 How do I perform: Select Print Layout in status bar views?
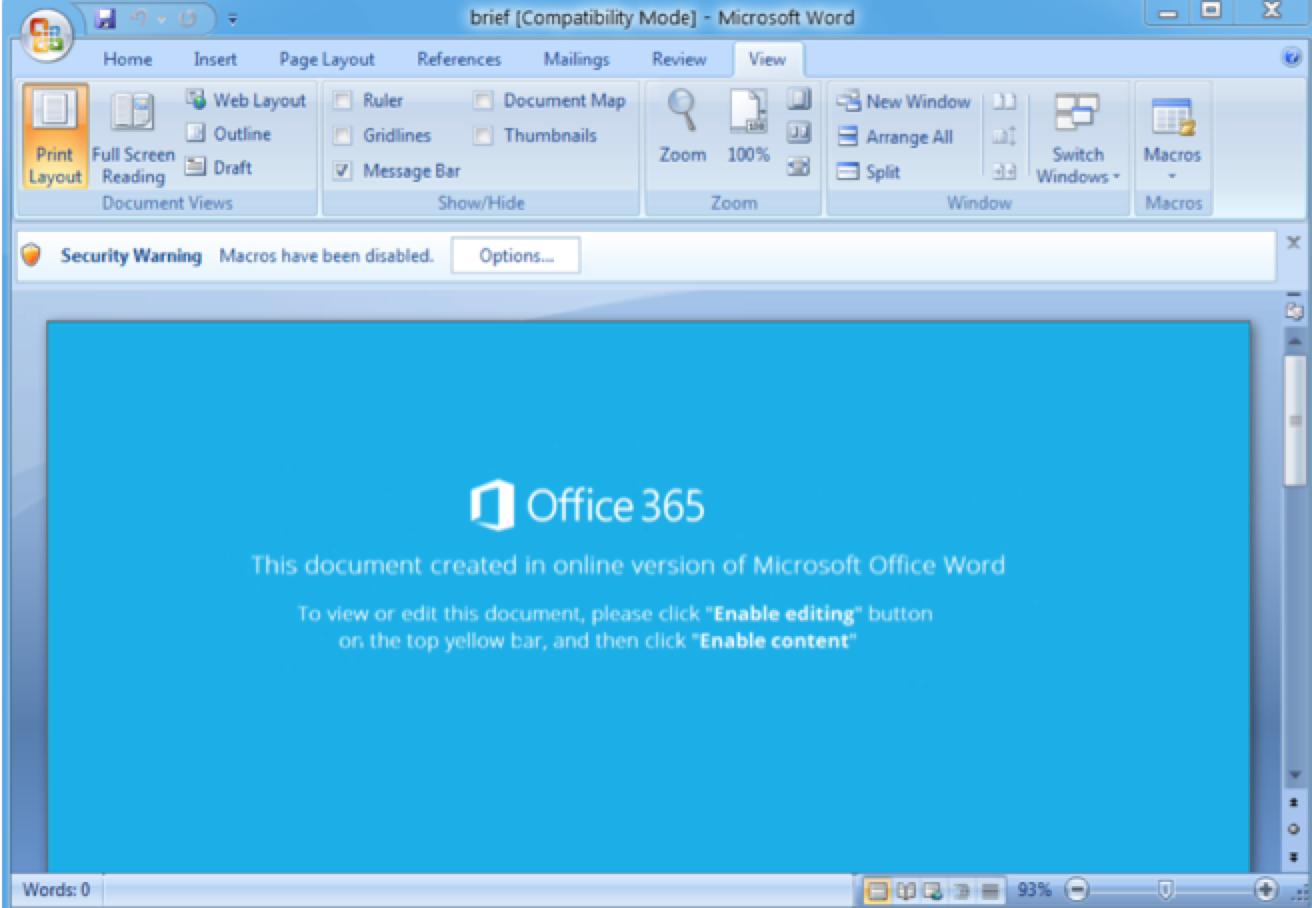click(877, 889)
